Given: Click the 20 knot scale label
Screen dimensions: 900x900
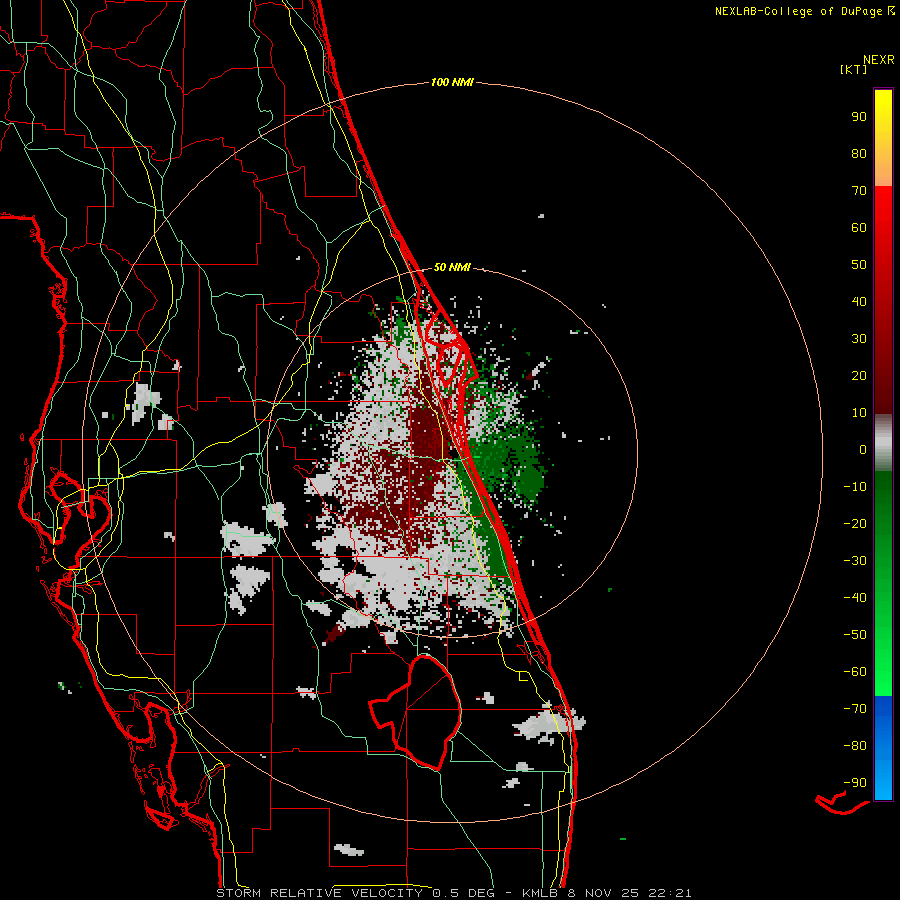Looking at the screenshot, I should tap(859, 375).
